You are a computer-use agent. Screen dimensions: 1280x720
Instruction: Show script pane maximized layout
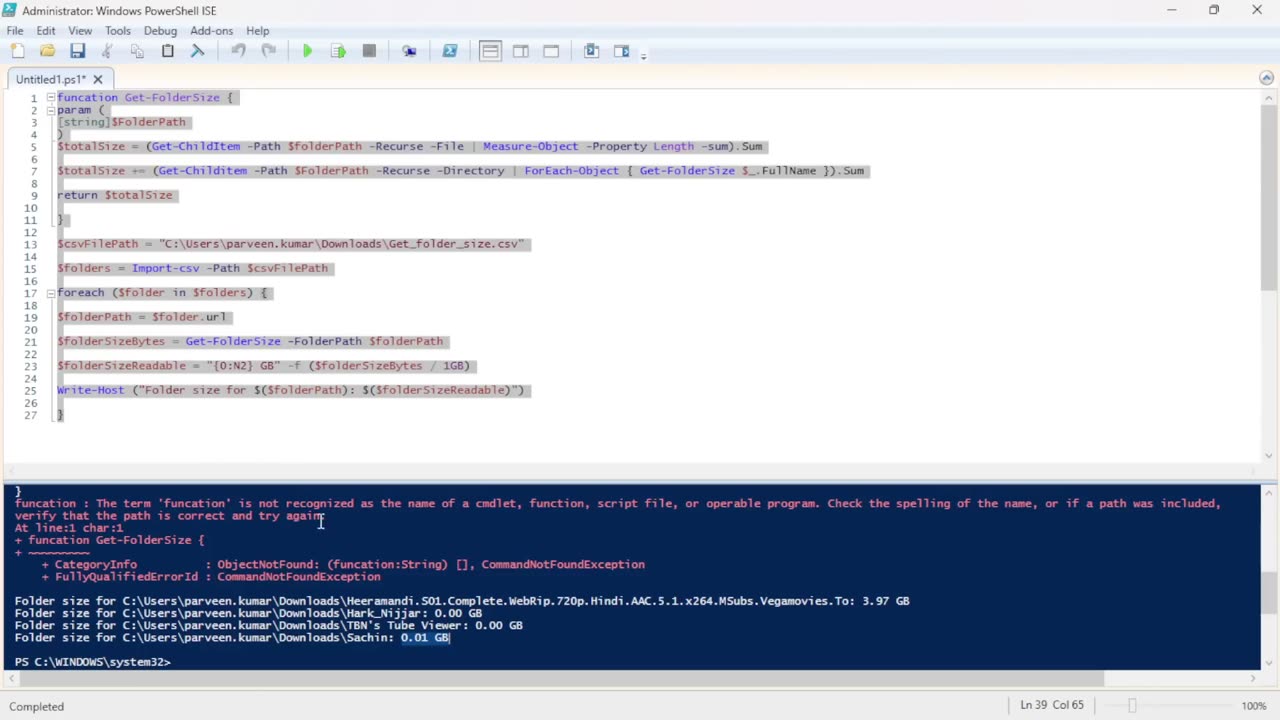click(551, 51)
